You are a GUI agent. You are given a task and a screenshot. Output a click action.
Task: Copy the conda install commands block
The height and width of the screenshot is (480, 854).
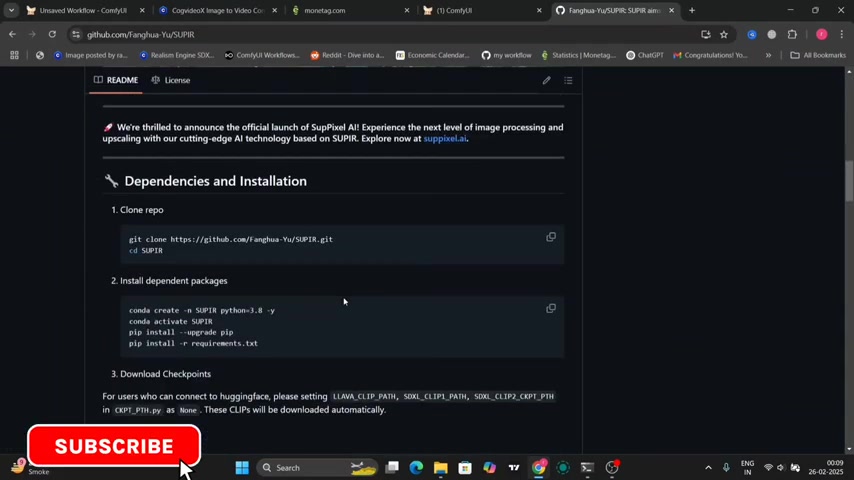pyautogui.click(x=550, y=308)
